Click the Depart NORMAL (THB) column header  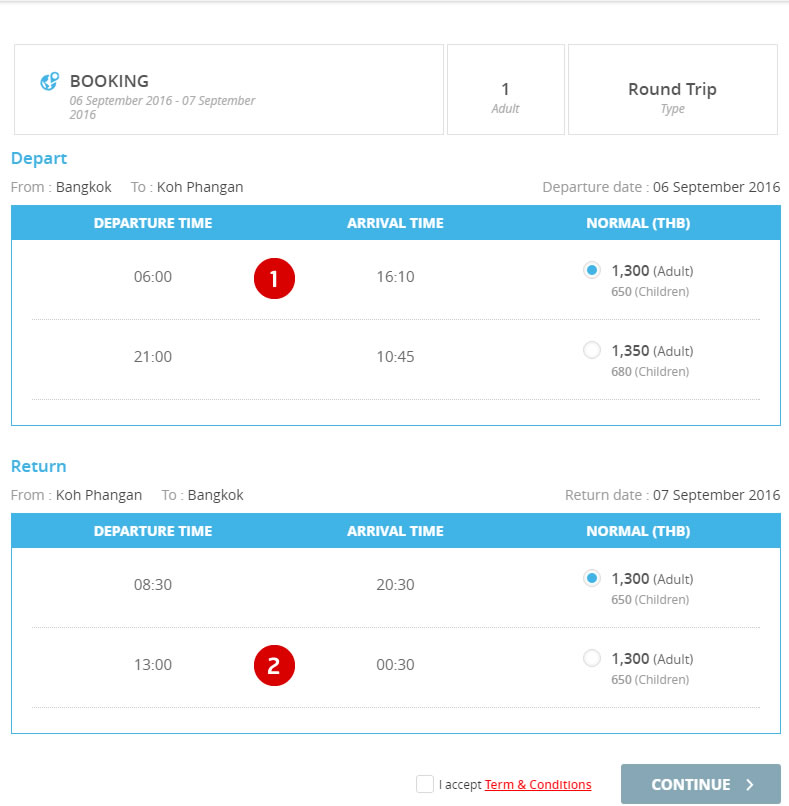[638, 223]
